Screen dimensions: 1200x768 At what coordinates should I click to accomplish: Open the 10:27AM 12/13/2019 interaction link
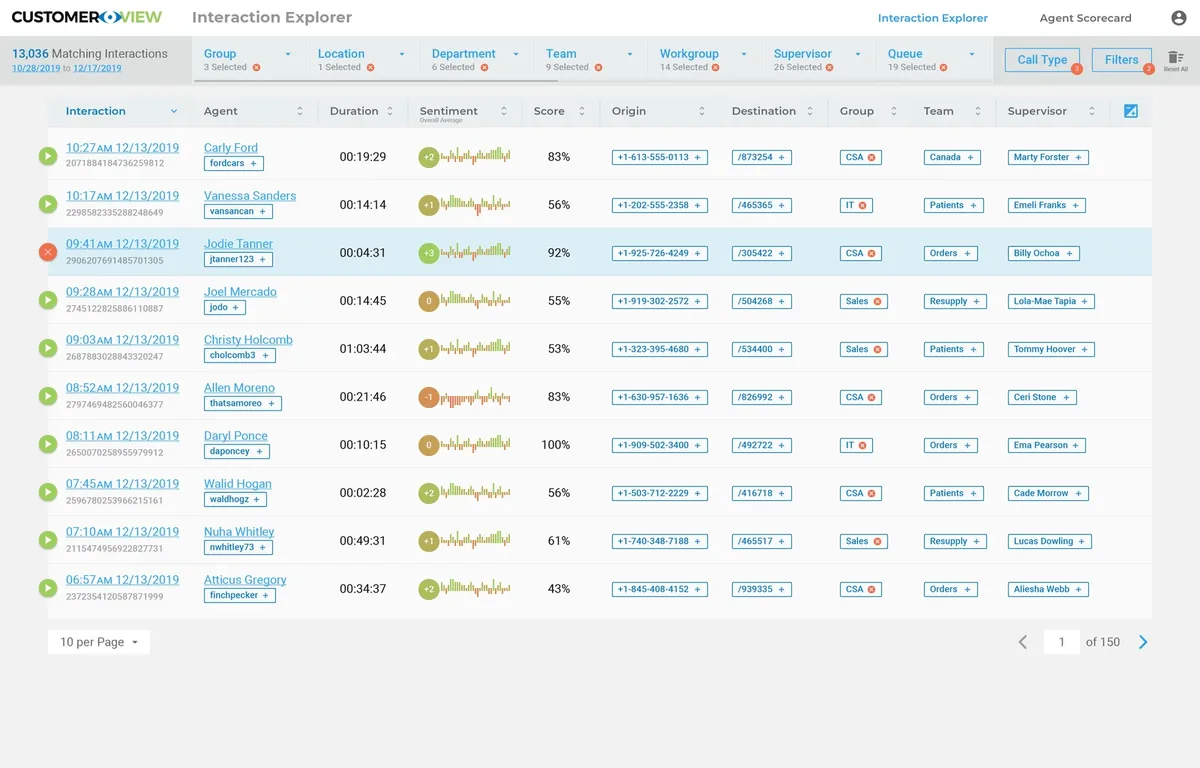point(122,148)
